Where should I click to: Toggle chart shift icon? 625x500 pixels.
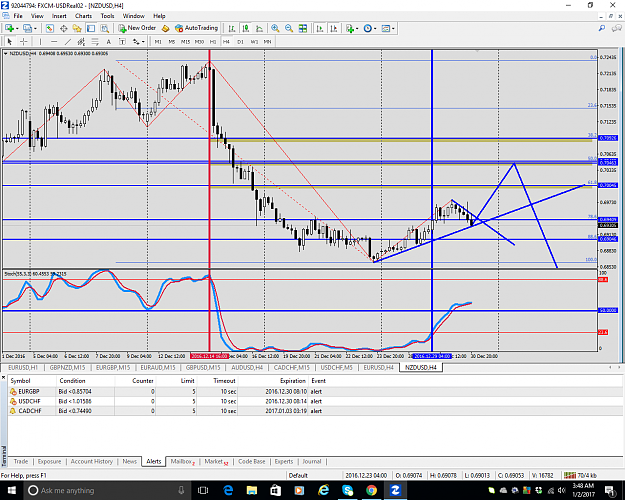pyautogui.click(x=334, y=28)
